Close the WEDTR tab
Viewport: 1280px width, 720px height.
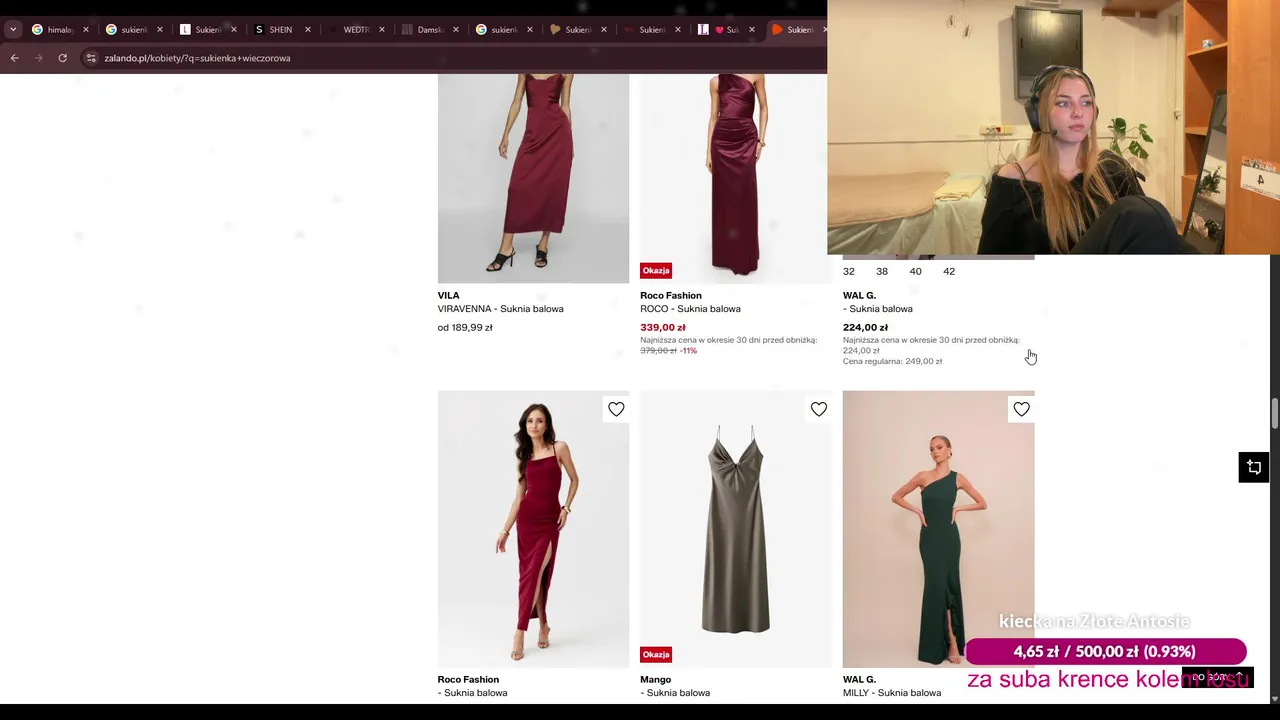coord(381,30)
